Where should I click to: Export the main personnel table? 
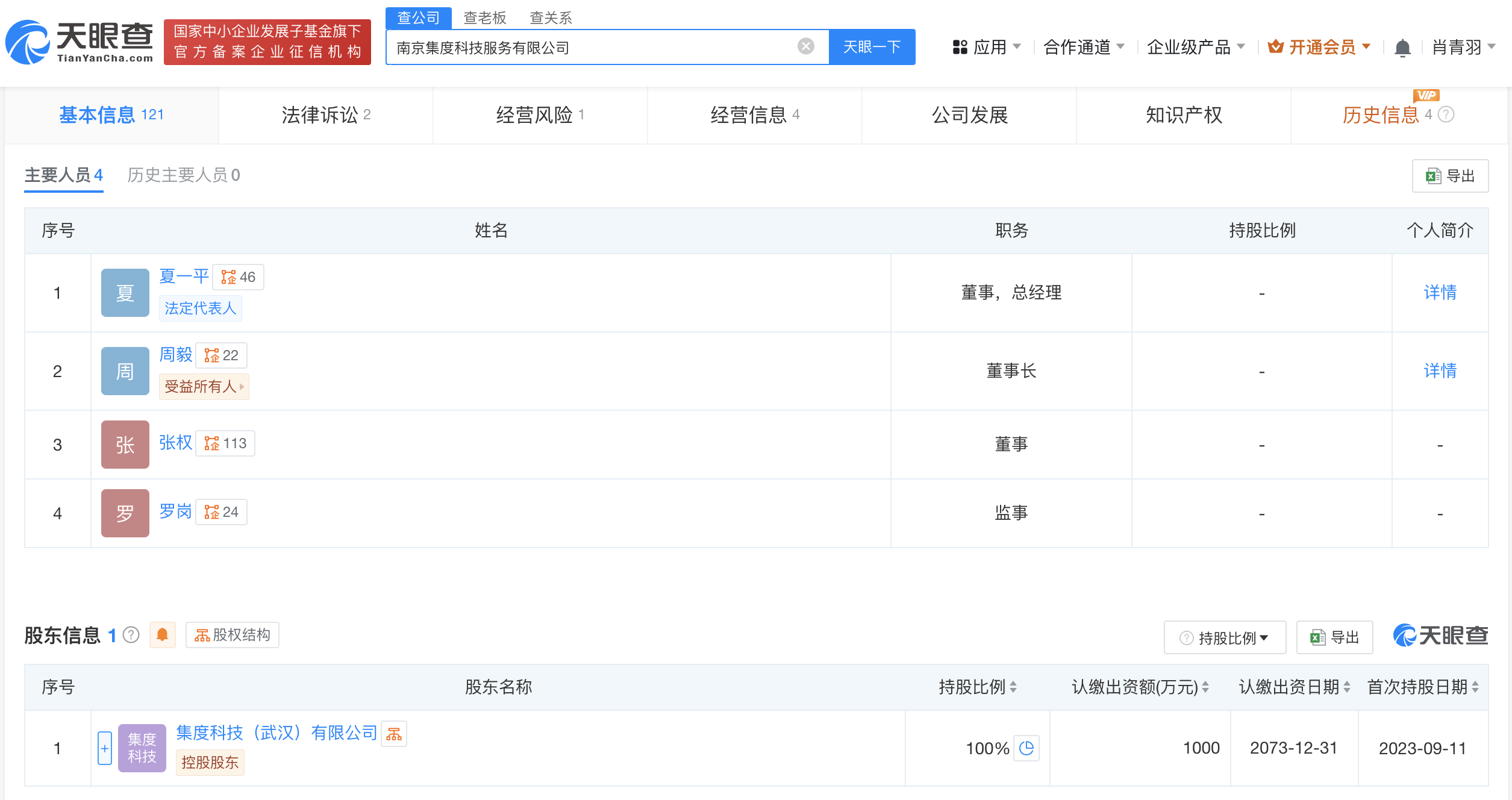click(1450, 176)
